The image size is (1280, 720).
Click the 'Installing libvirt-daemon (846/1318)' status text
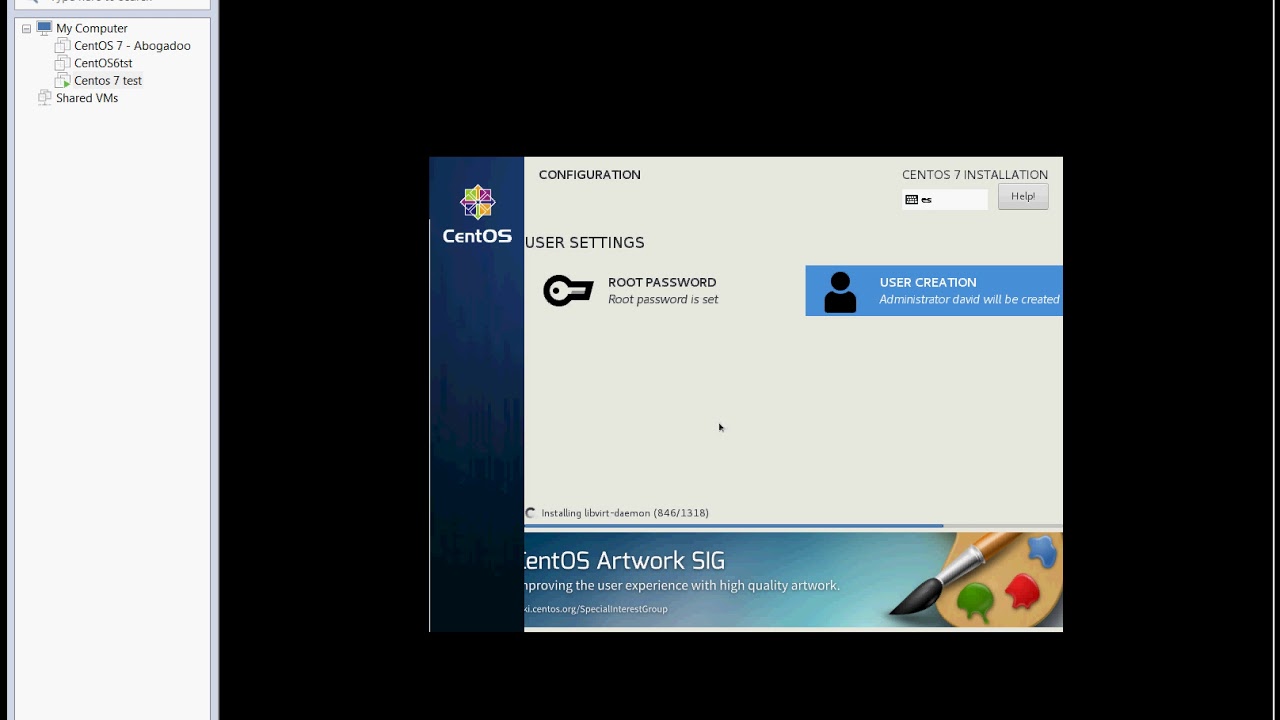pos(625,513)
